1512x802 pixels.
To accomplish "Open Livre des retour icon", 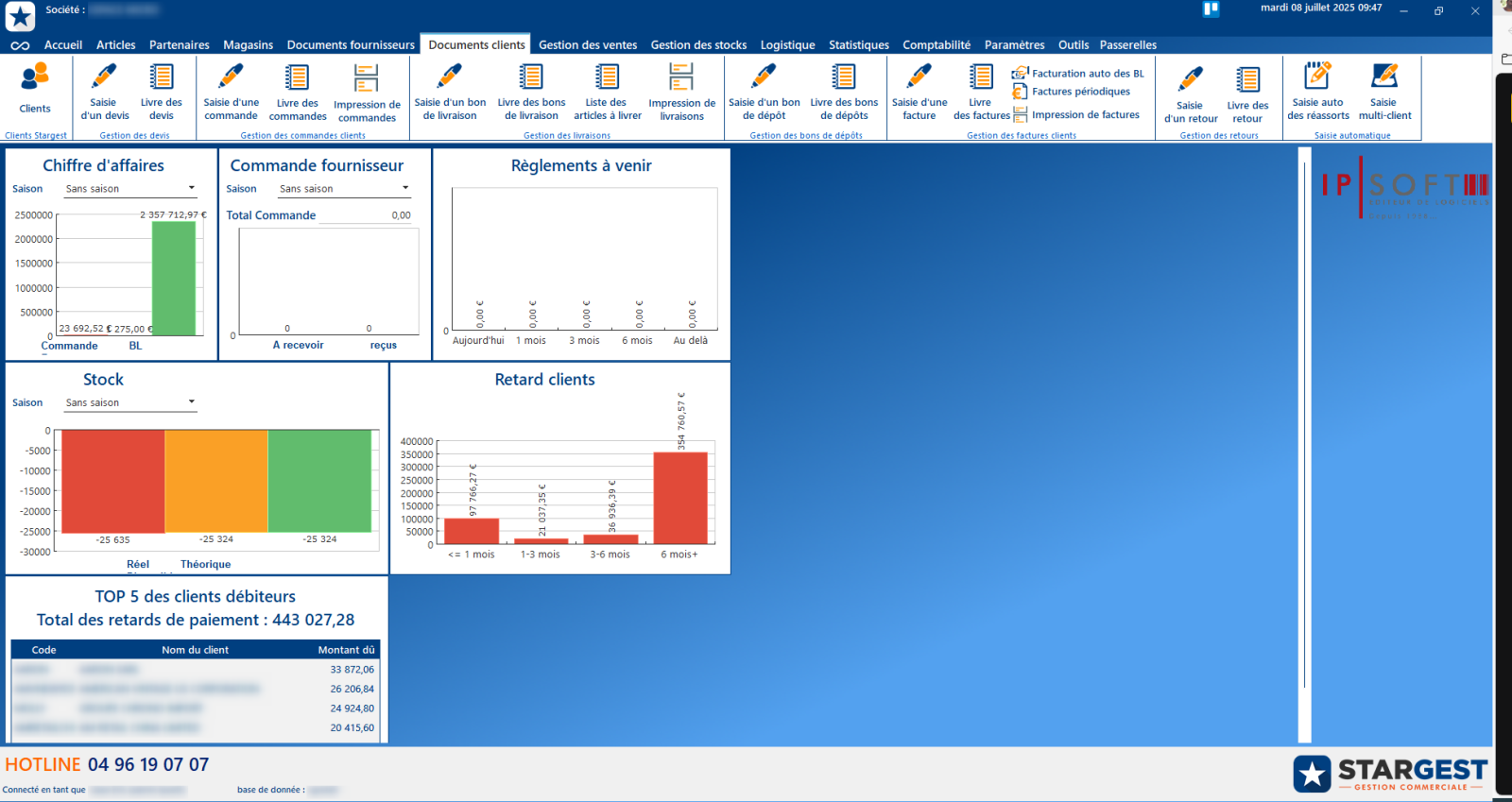I will click(x=1247, y=80).
